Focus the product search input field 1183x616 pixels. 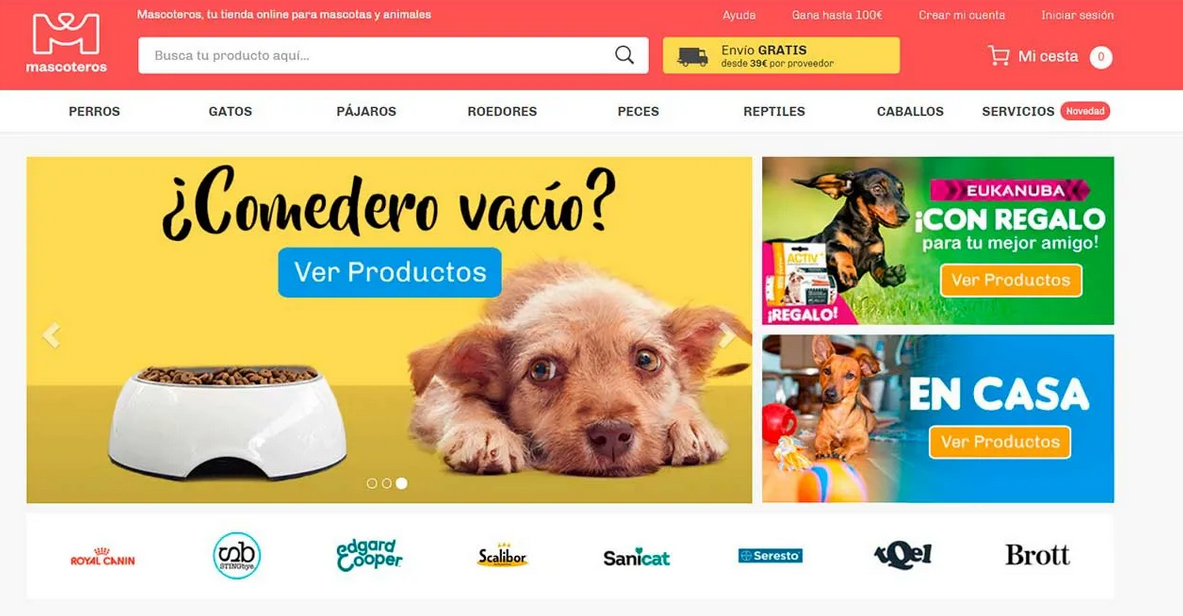(x=377, y=55)
